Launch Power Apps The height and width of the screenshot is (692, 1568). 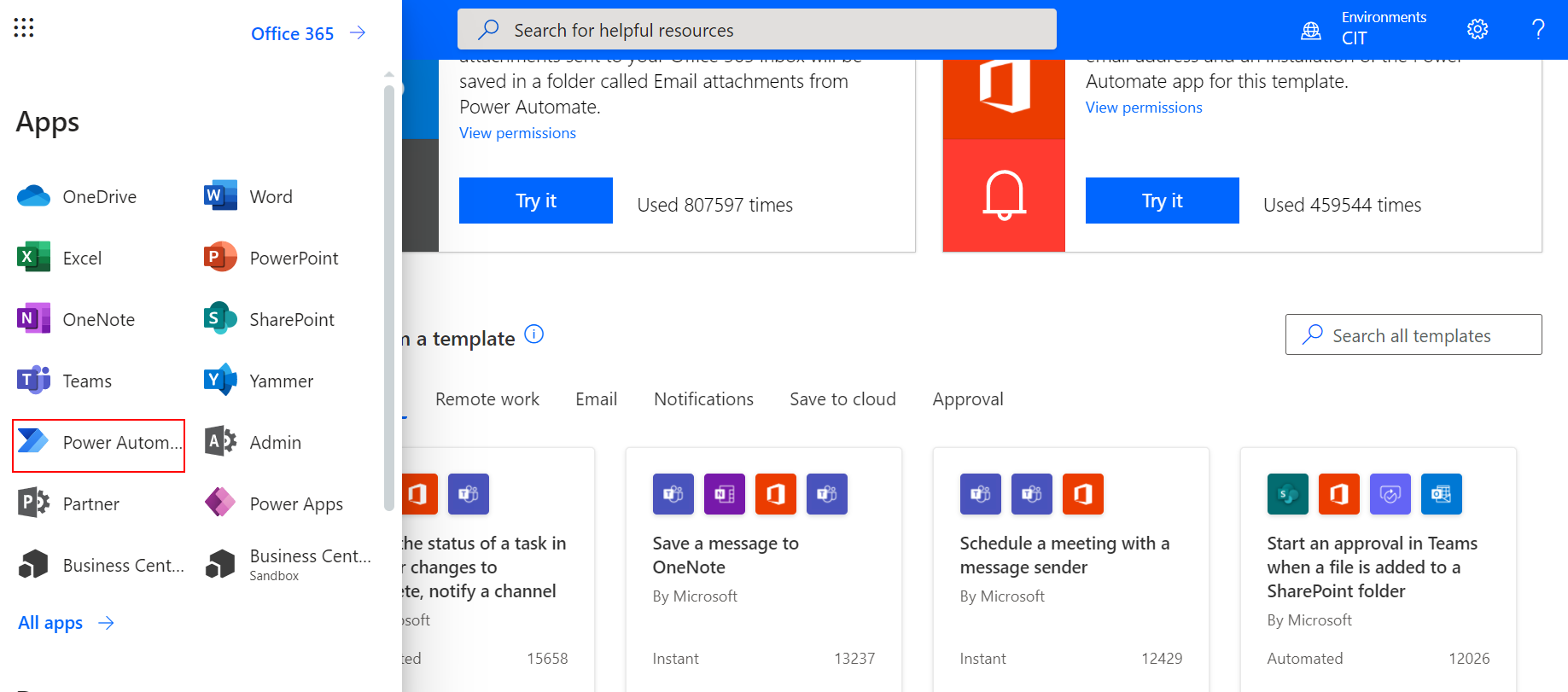[273, 504]
